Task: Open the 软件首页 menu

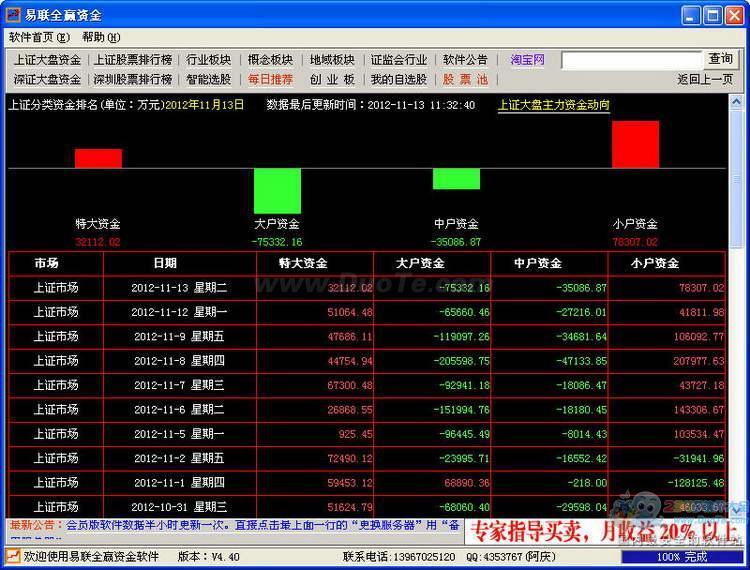Action: [x=39, y=37]
